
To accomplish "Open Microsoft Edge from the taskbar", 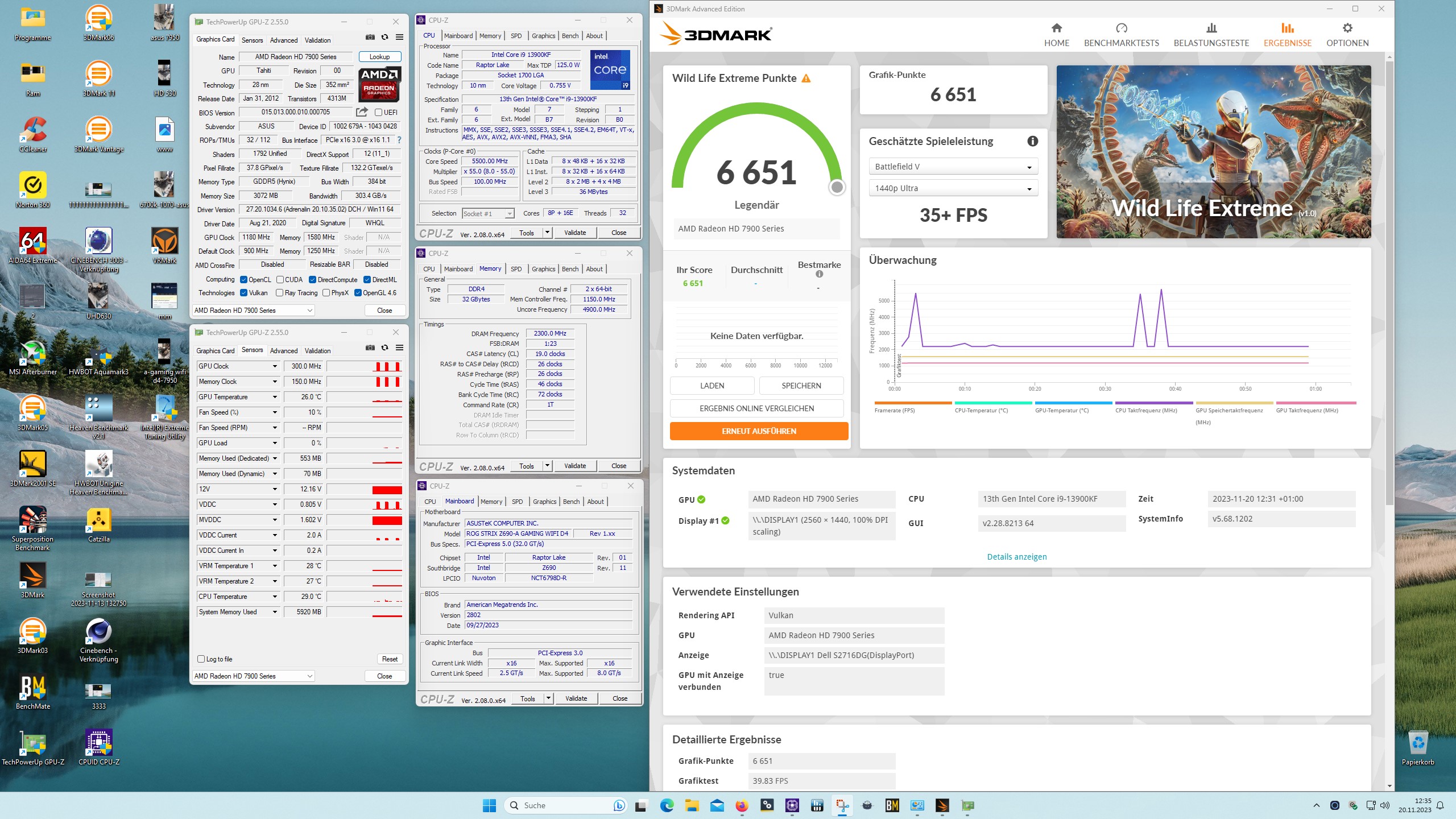I will point(667,805).
